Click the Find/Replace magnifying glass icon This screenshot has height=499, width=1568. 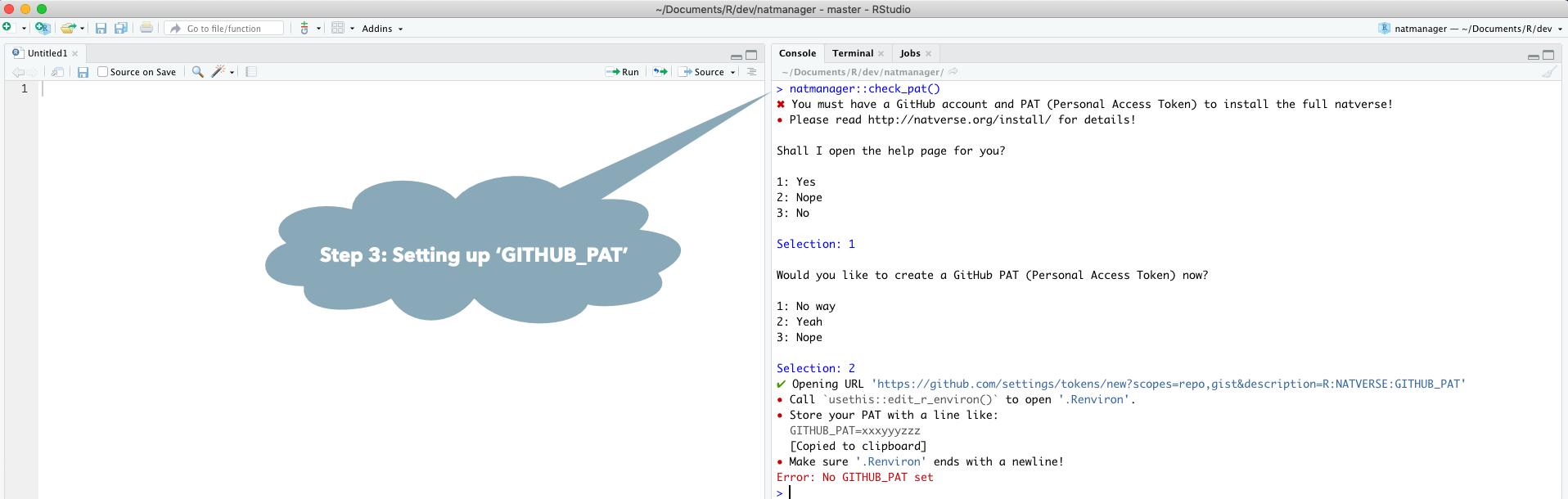(x=197, y=72)
